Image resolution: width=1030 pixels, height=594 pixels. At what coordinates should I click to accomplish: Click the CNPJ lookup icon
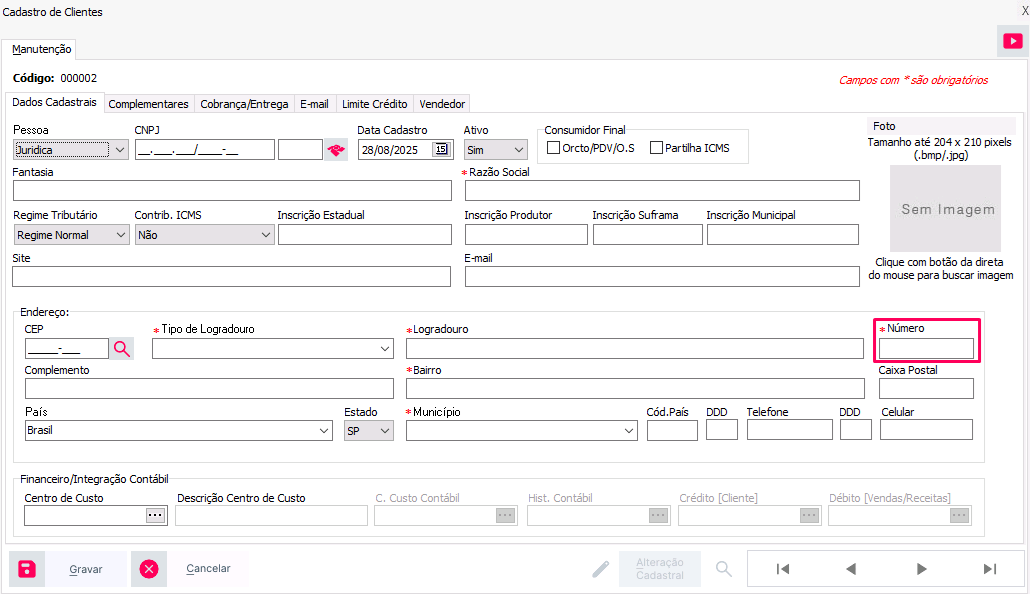[x=336, y=150]
